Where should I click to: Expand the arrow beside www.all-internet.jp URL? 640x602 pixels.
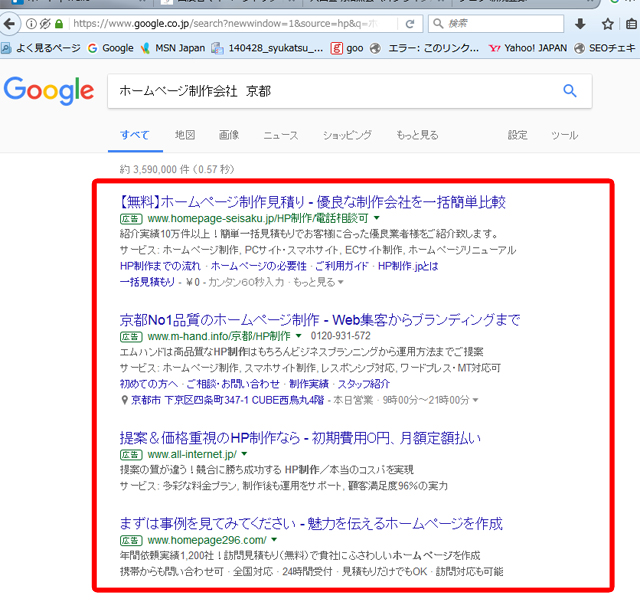tap(244, 454)
